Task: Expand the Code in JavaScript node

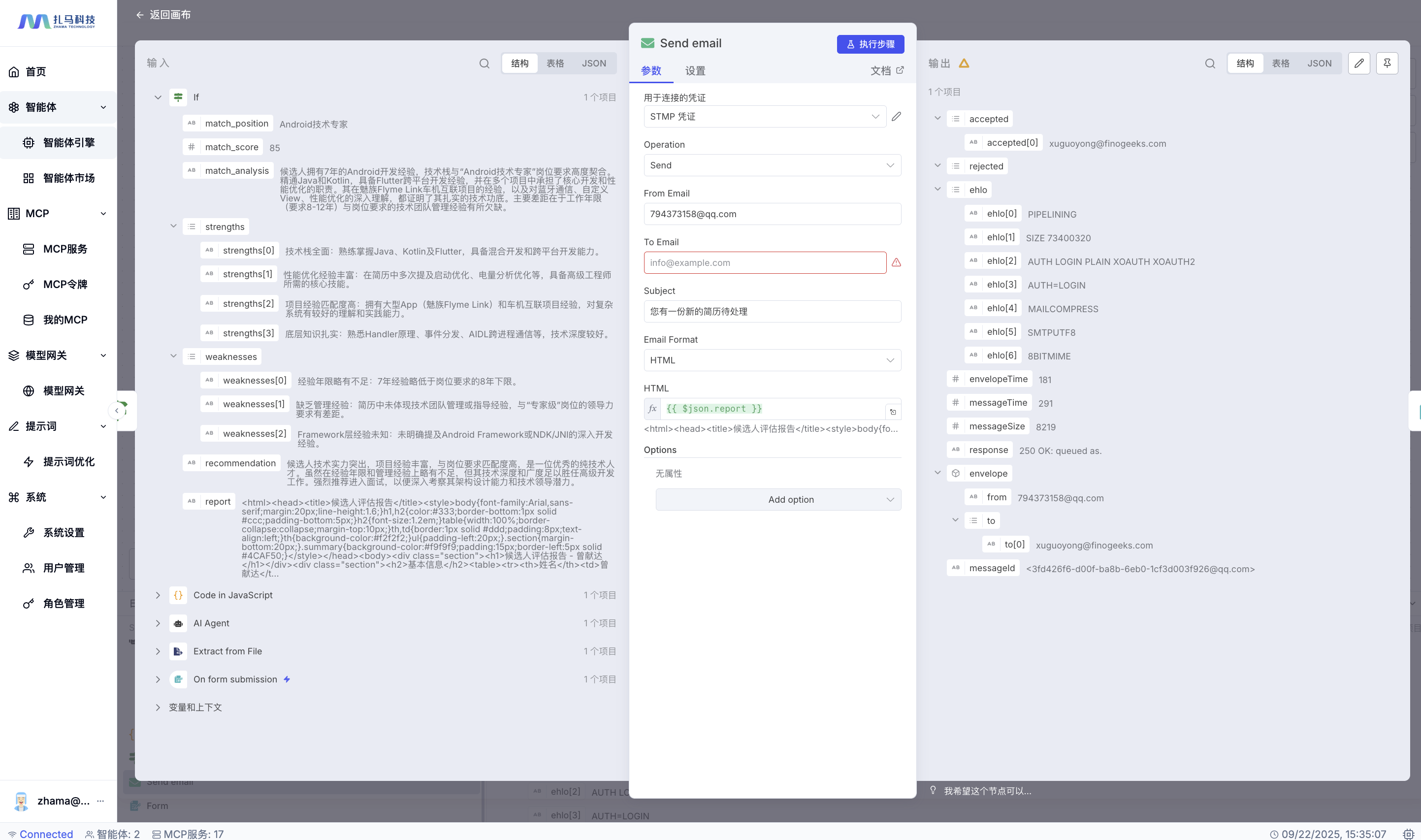Action: (x=158, y=595)
